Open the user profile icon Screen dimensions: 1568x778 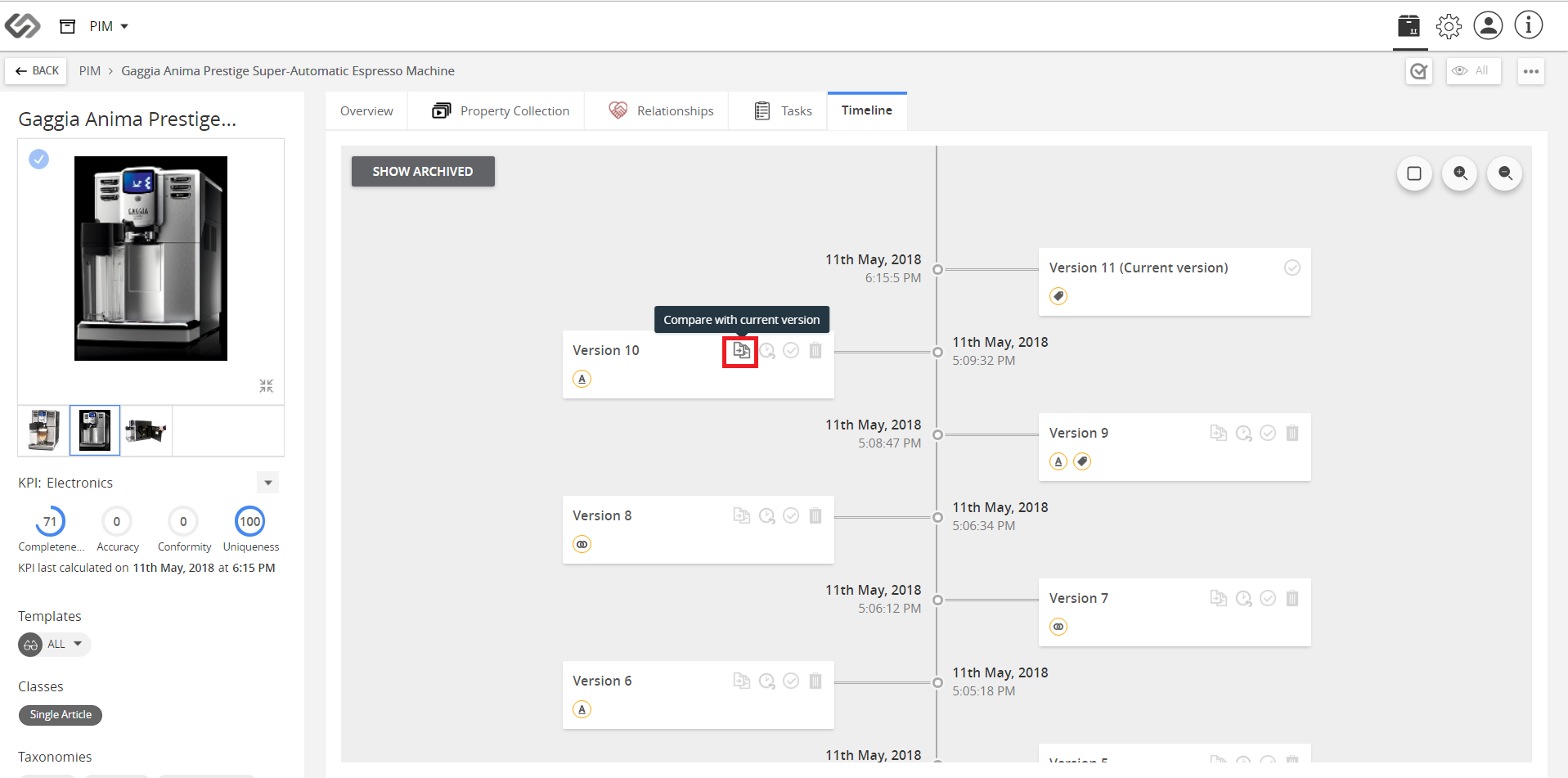pyautogui.click(x=1488, y=25)
